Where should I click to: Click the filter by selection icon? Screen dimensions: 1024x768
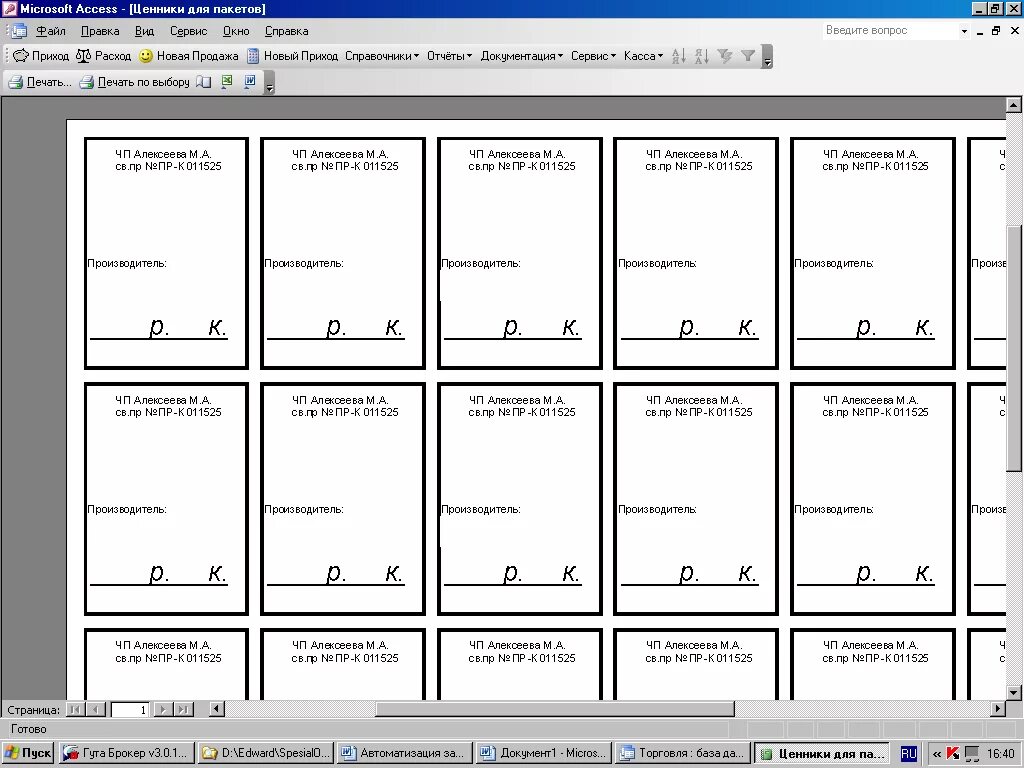(x=725, y=56)
